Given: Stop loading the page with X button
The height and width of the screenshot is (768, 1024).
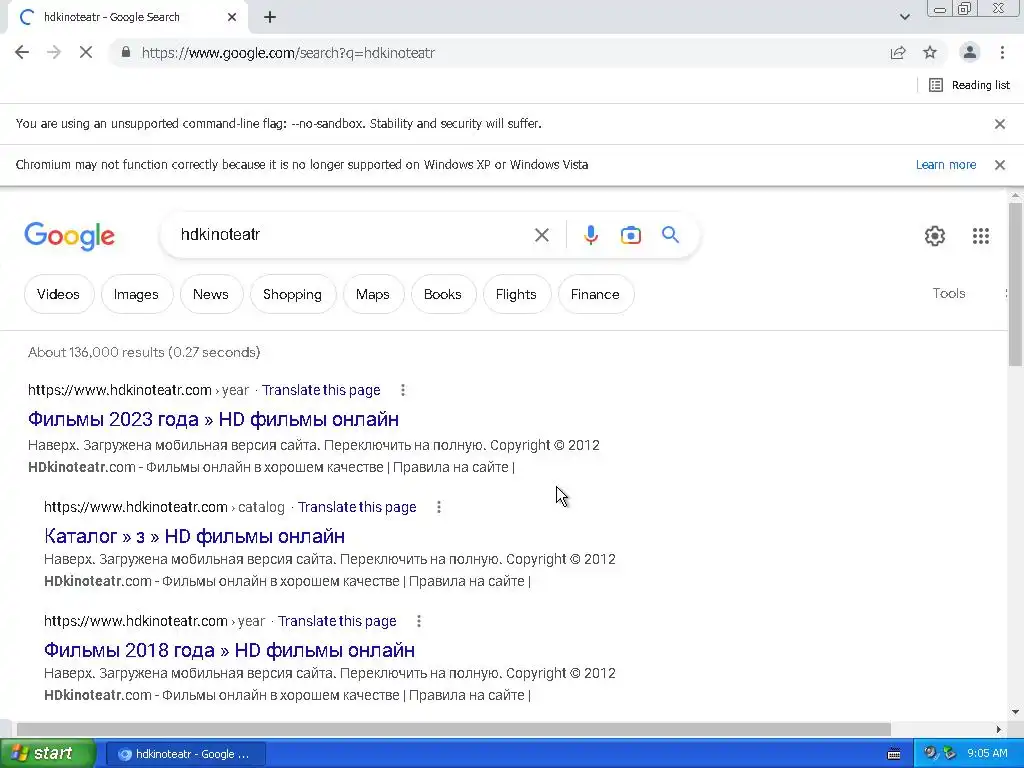Looking at the screenshot, I should 86,52.
